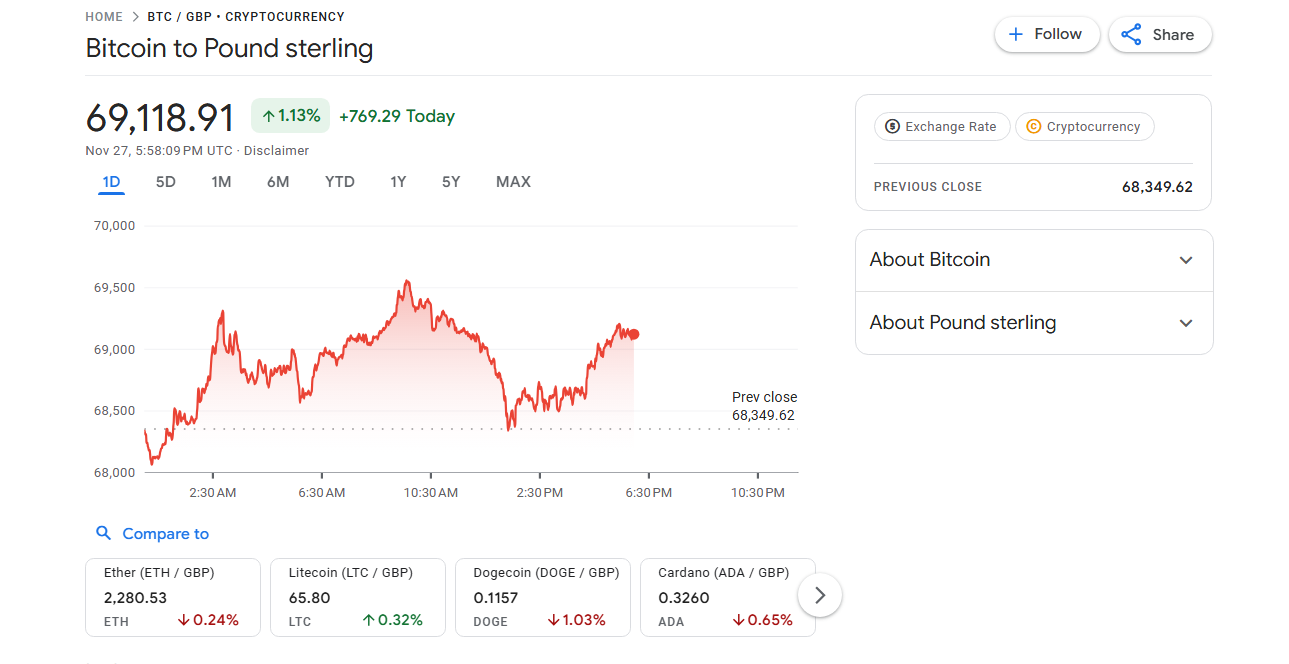This screenshot has width=1289, height=664.
Task: Toggle the Cryptocurrency filter chip
Action: [1084, 126]
